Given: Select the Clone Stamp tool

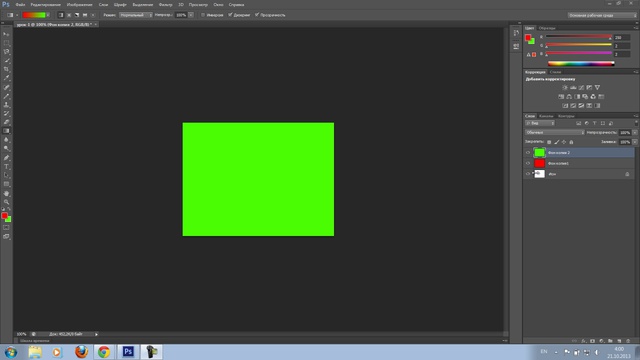Looking at the screenshot, I should point(6,105).
